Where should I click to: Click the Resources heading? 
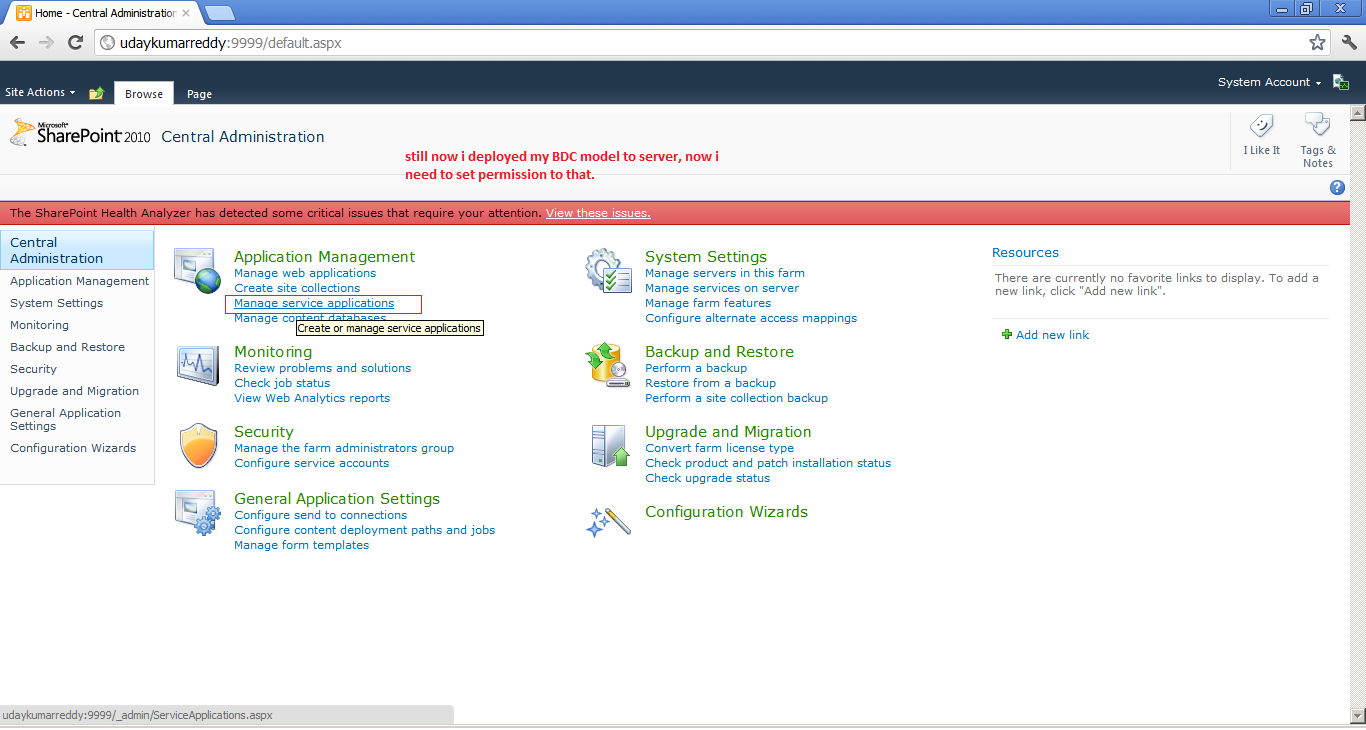1025,253
